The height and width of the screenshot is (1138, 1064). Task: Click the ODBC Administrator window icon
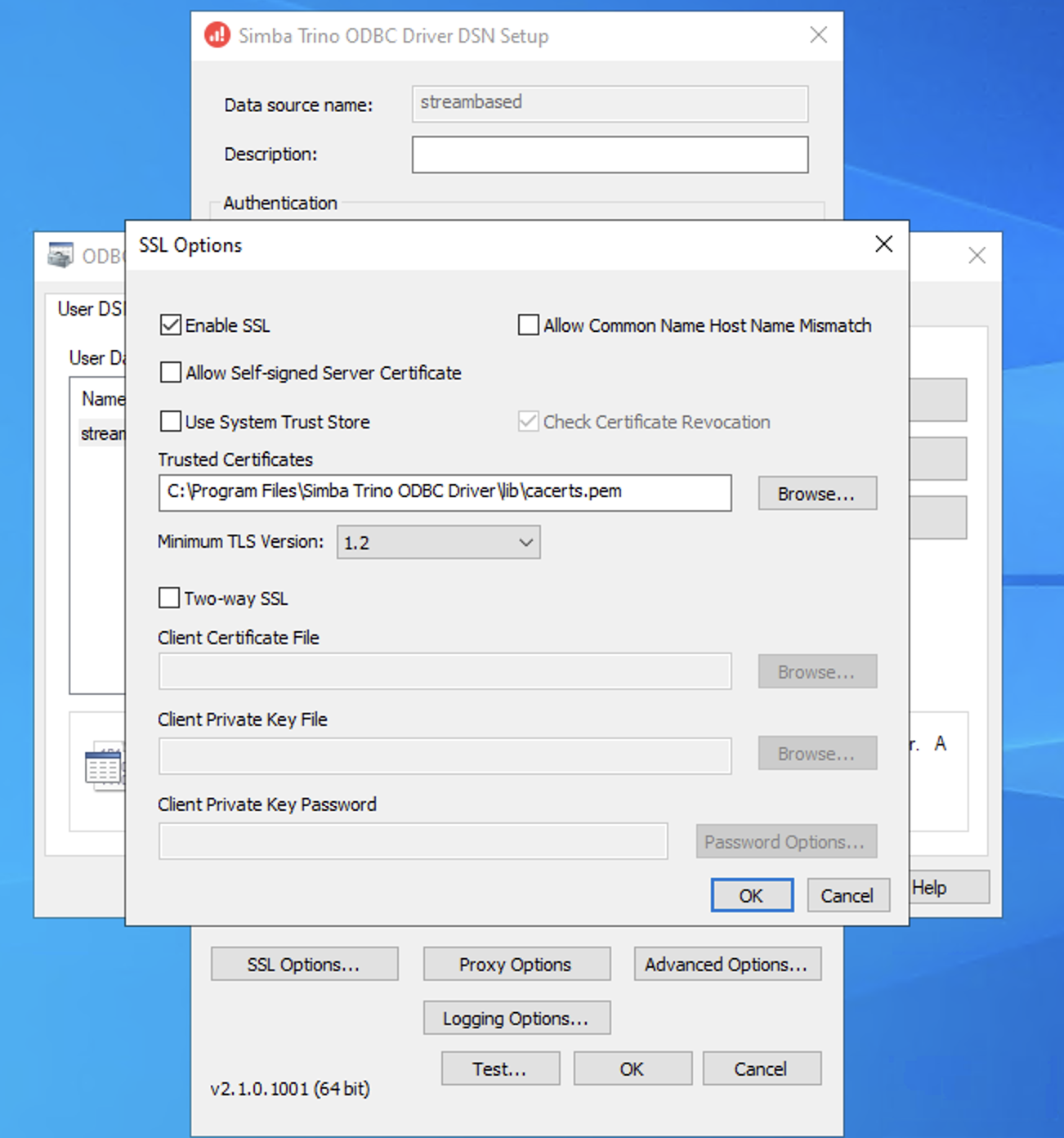[60, 255]
